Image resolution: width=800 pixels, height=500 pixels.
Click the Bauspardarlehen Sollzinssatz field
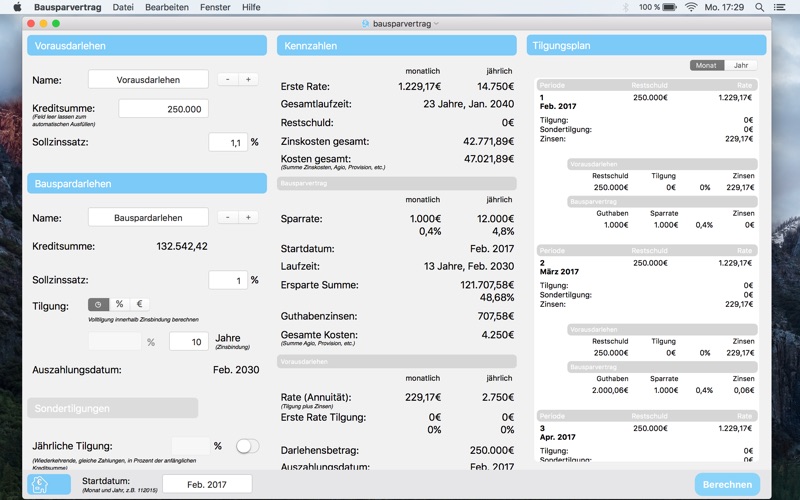[228, 280]
